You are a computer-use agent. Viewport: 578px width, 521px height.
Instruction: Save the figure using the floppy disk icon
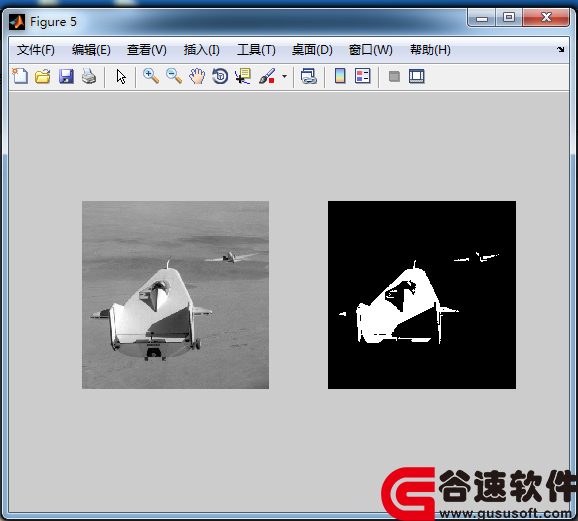(66, 76)
